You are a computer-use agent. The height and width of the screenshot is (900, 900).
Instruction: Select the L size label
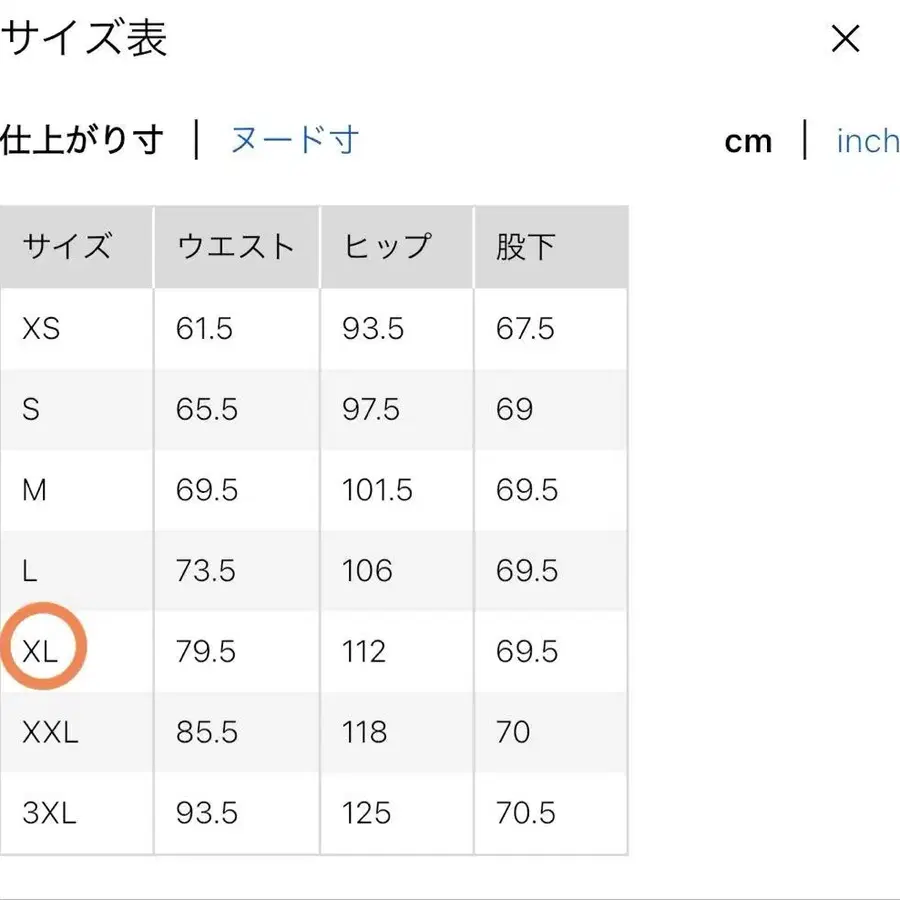(x=29, y=571)
